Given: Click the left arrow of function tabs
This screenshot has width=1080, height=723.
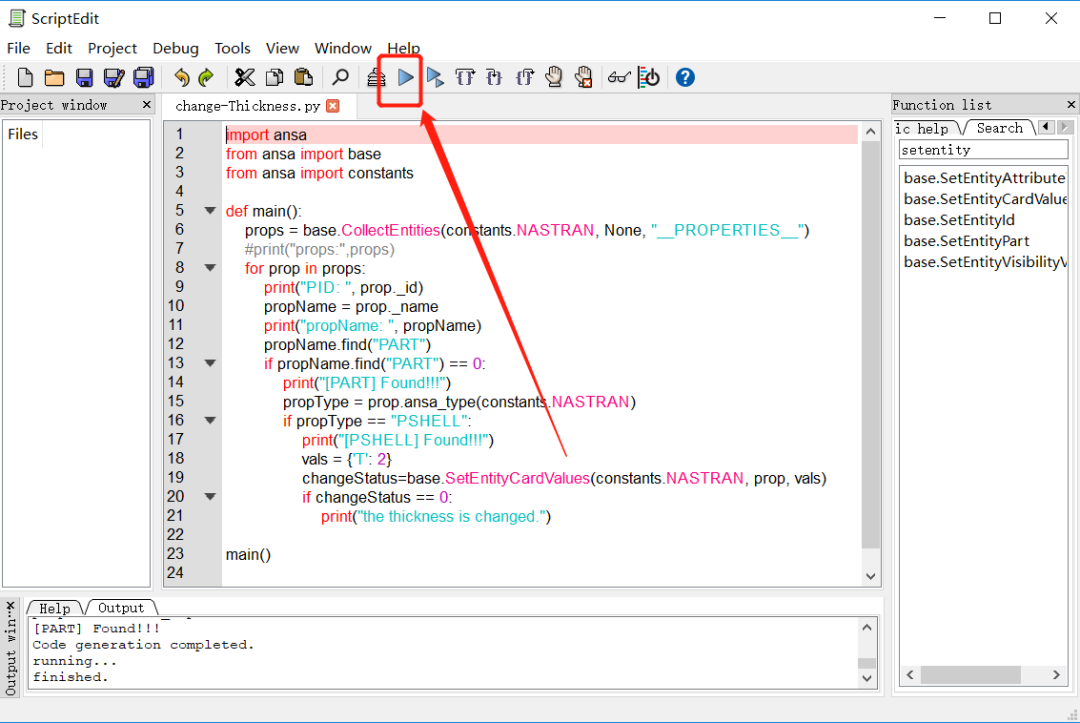Looking at the screenshot, I should coord(1046,127).
